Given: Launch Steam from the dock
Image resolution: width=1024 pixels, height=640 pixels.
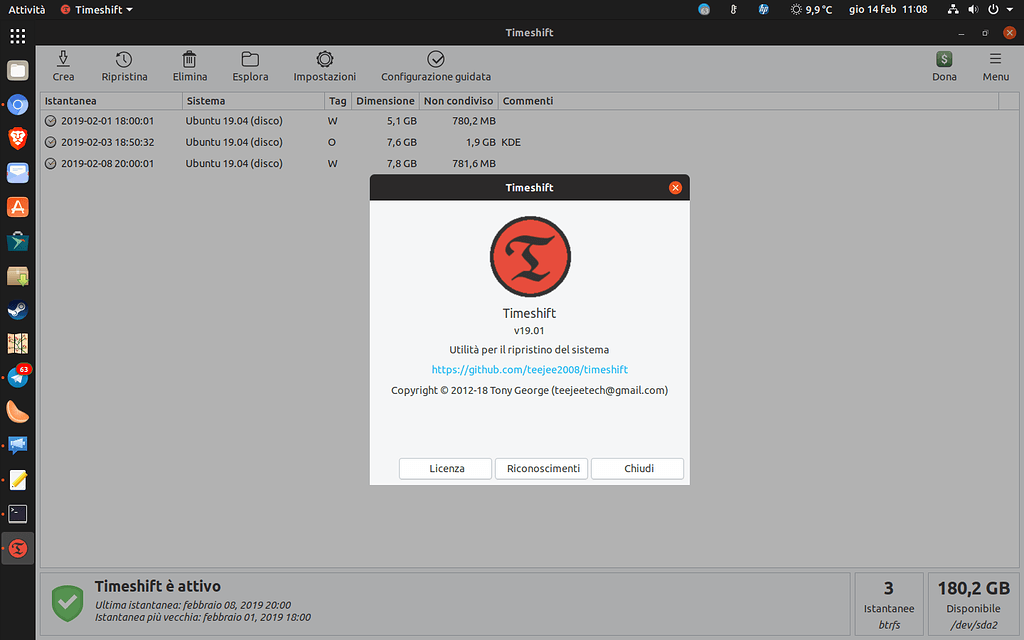Looking at the screenshot, I should pyautogui.click(x=16, y=310).
